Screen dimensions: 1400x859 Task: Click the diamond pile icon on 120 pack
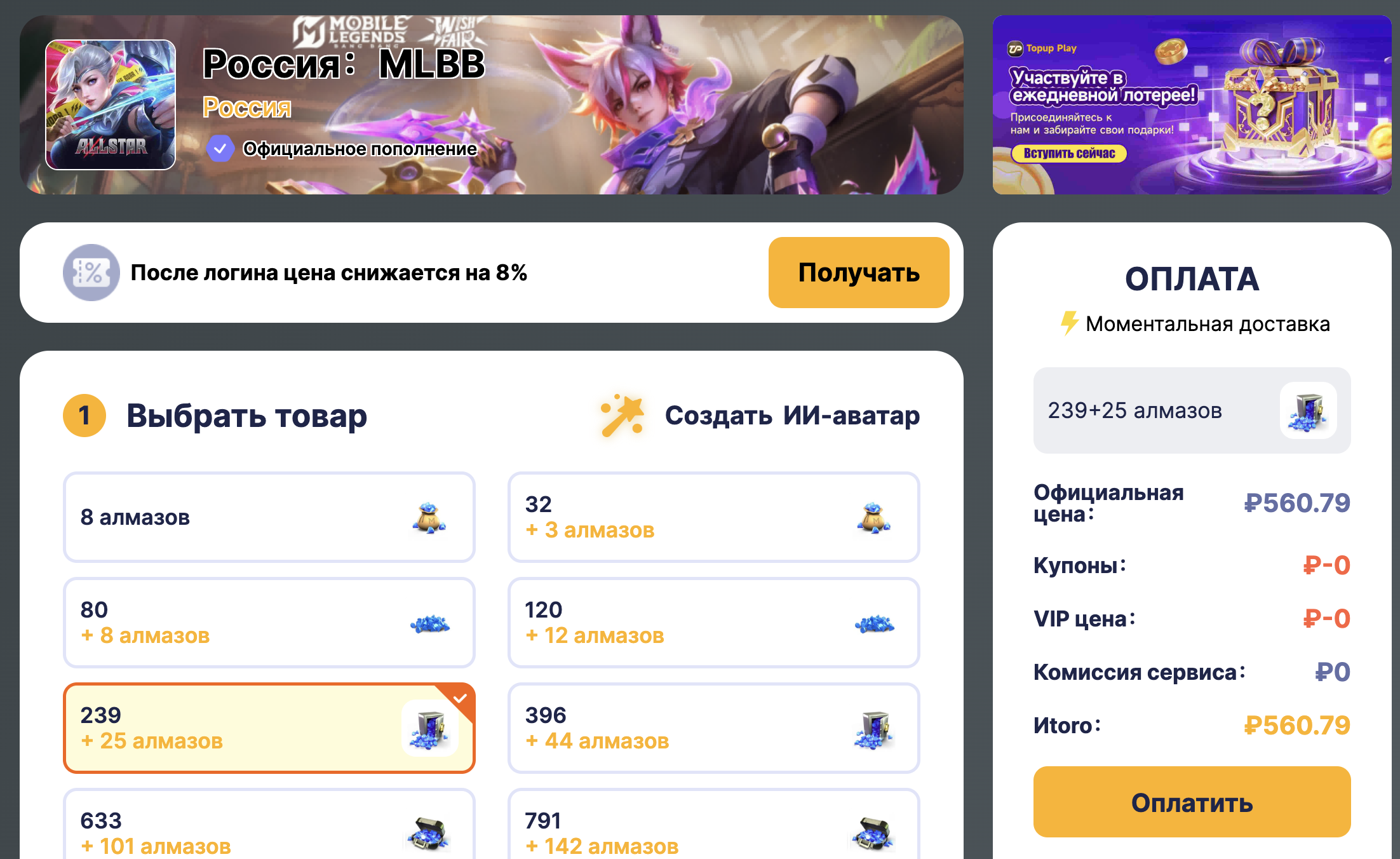pyautogui.click(x=874, y=623)
